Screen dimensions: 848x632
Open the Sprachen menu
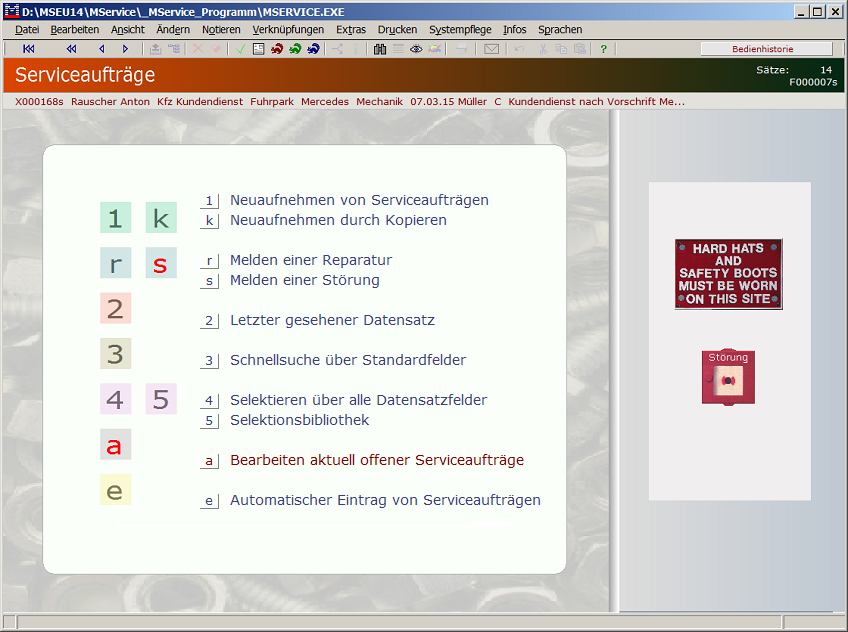pyautogui.click(x=560, y=29)
